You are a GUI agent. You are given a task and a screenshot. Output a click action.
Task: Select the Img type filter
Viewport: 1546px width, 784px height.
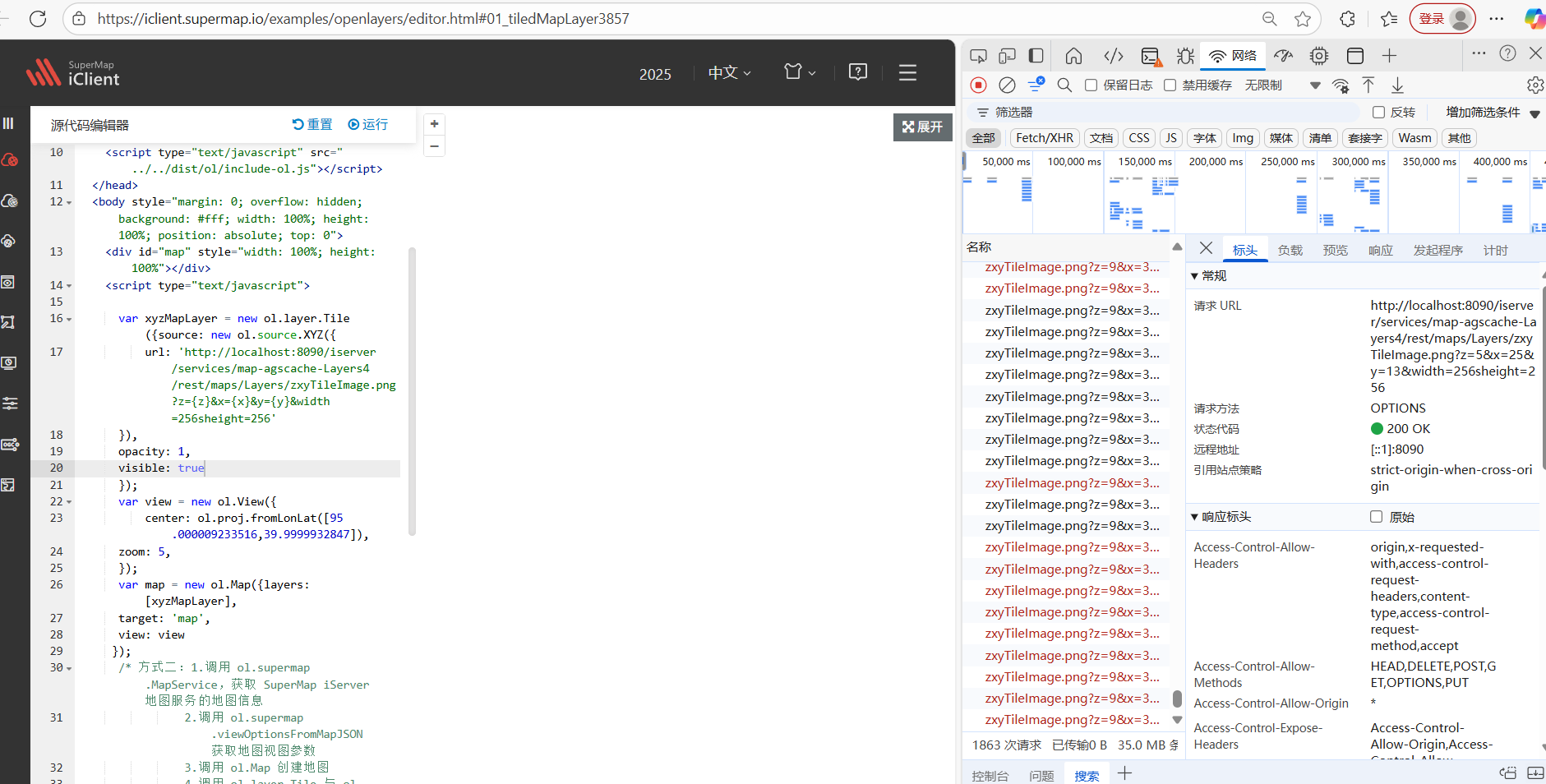point(1243,138)
